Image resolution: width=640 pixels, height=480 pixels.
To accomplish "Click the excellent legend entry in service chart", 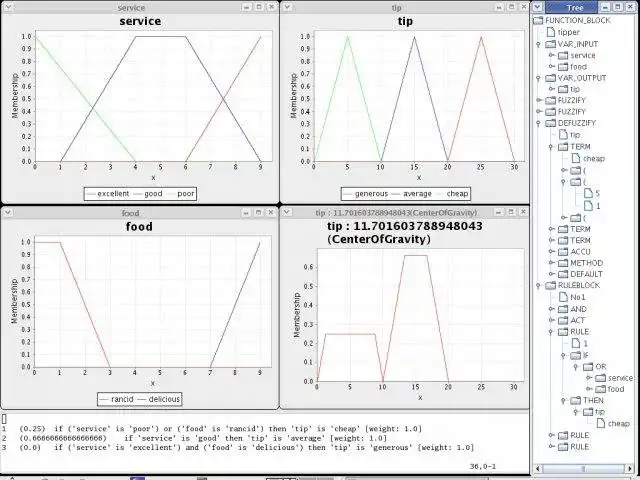I will (109, 193).
